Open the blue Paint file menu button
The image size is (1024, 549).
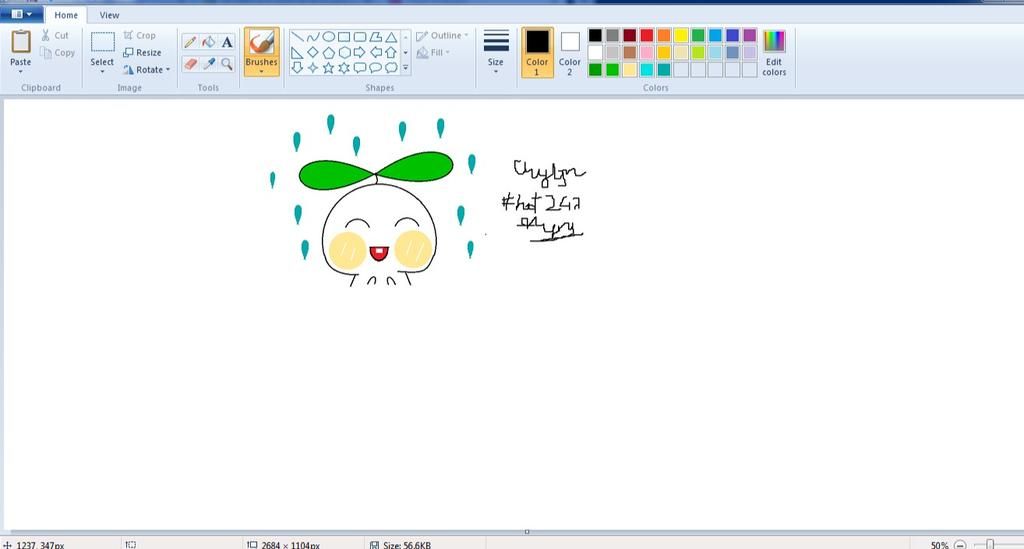(x=22, y=14)
